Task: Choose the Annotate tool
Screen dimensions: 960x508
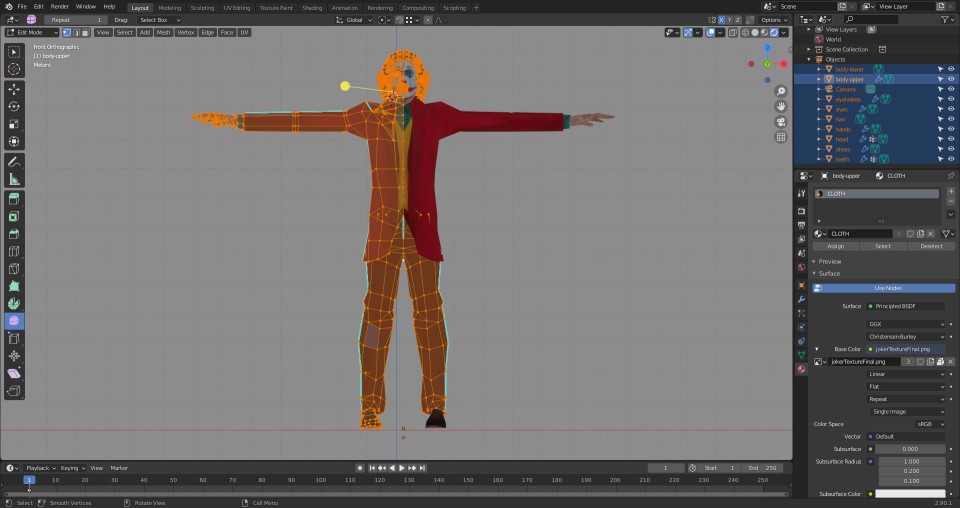Action: tap(14, 161)
